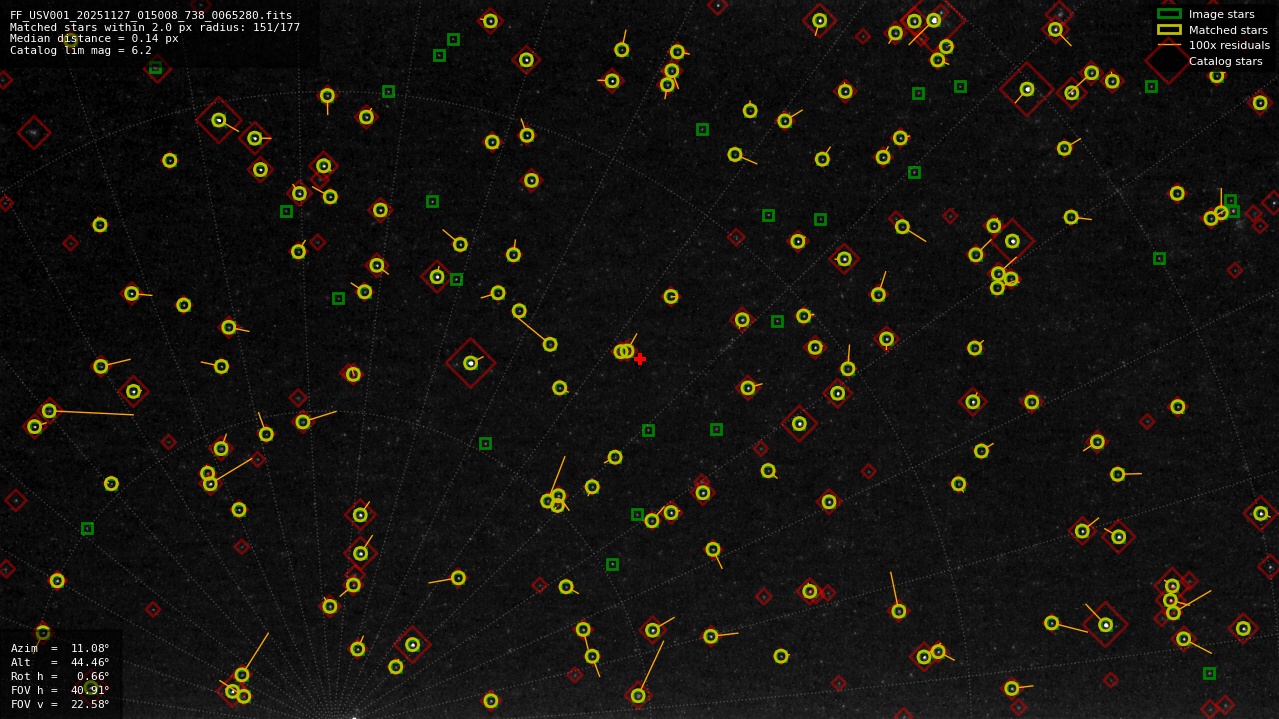This screenshot has height=719, width=1279.
Task: Select the 'Catalog stars' legend label
Action: pos(1225,61)
